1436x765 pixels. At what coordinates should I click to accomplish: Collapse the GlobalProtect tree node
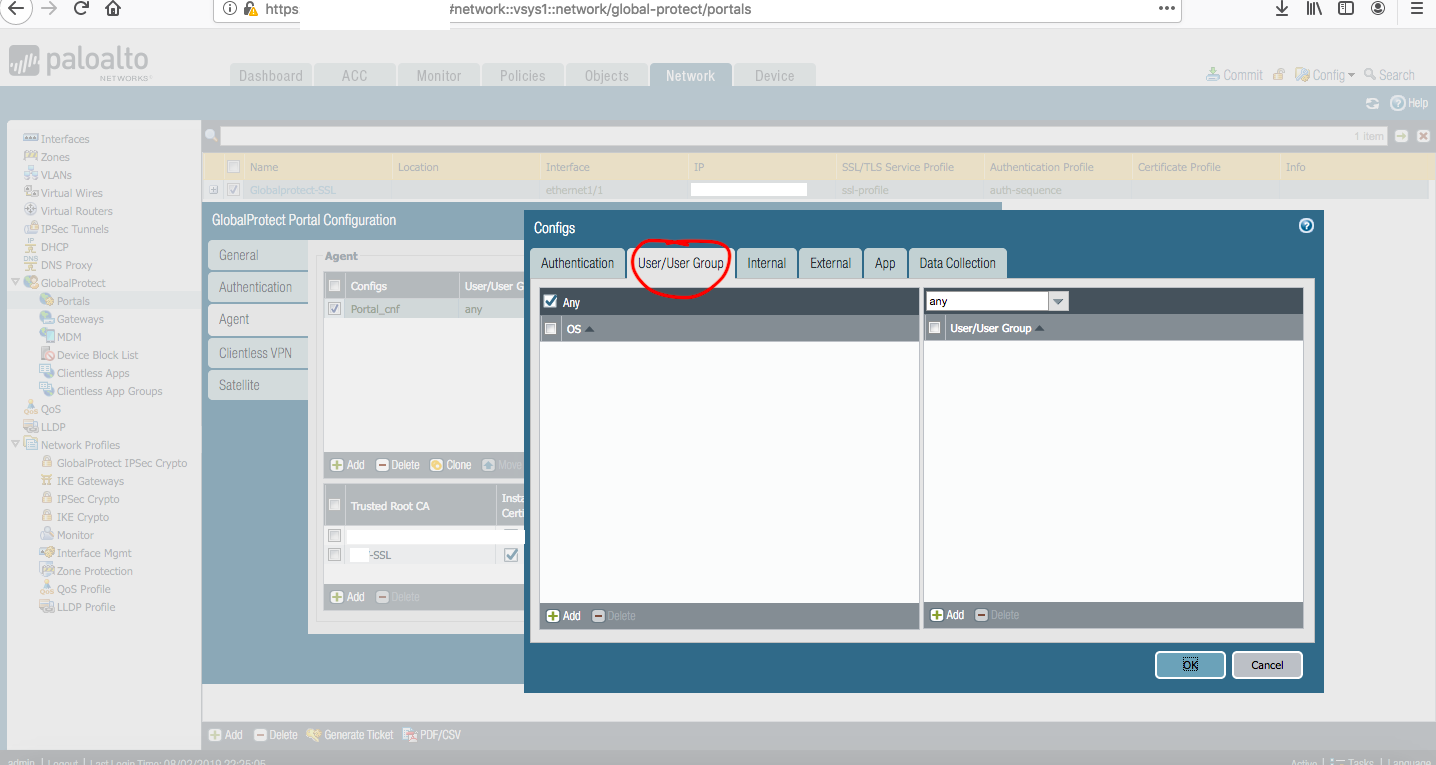point(15,283)
